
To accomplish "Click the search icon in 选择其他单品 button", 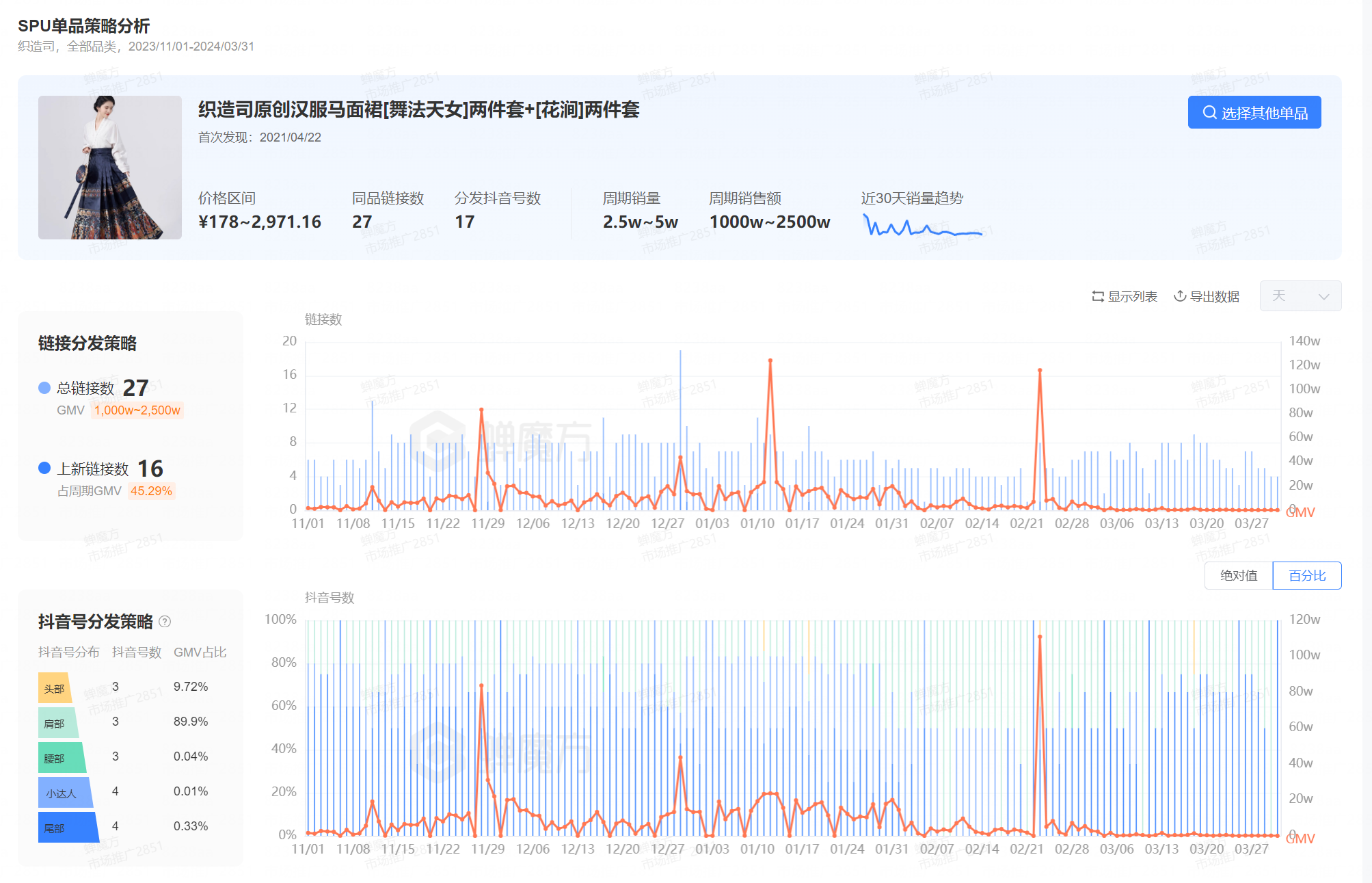I will point(1209,113).
